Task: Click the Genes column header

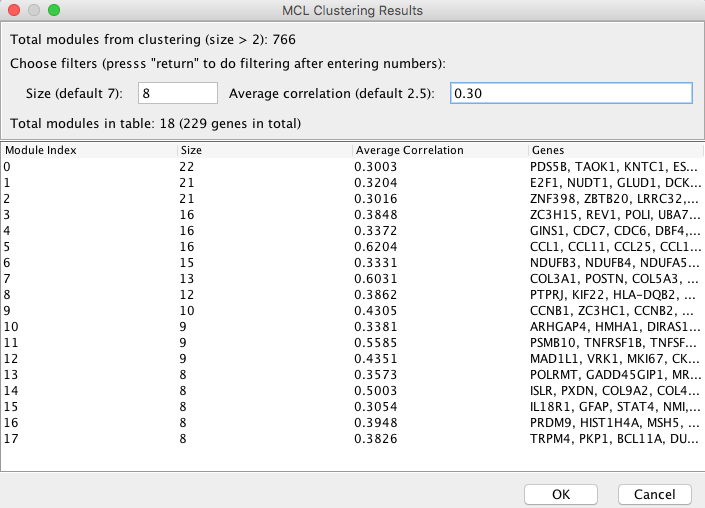Action: coord(616,150)
